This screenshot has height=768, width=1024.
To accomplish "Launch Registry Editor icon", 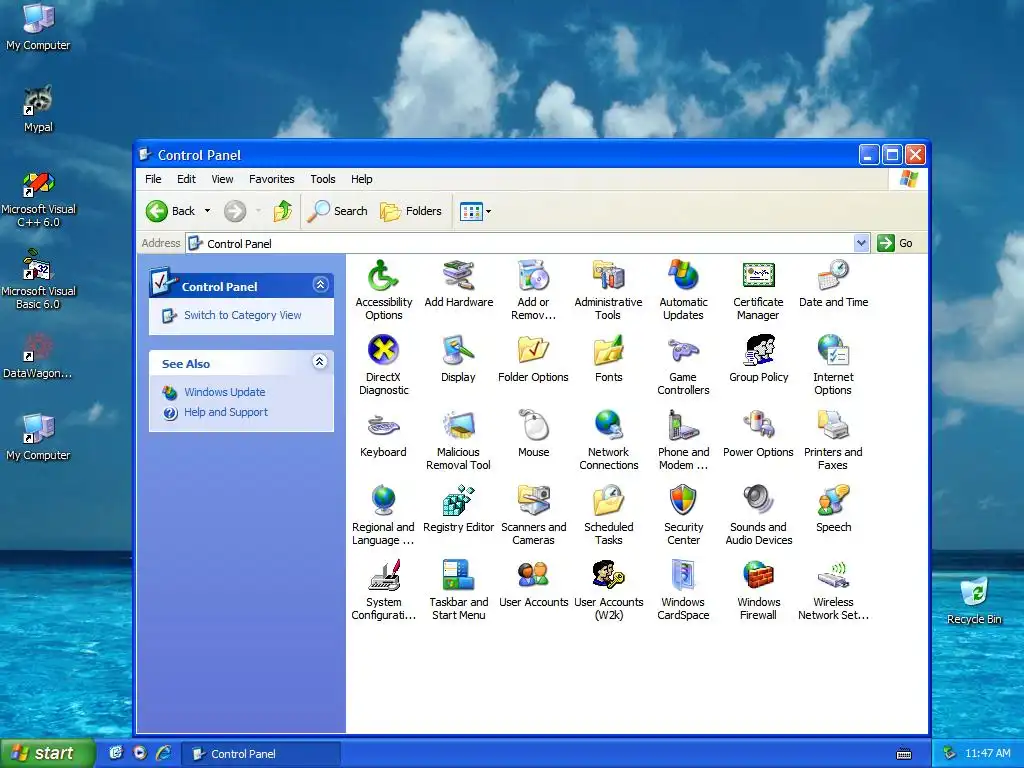I will click(x=458, y=501).
